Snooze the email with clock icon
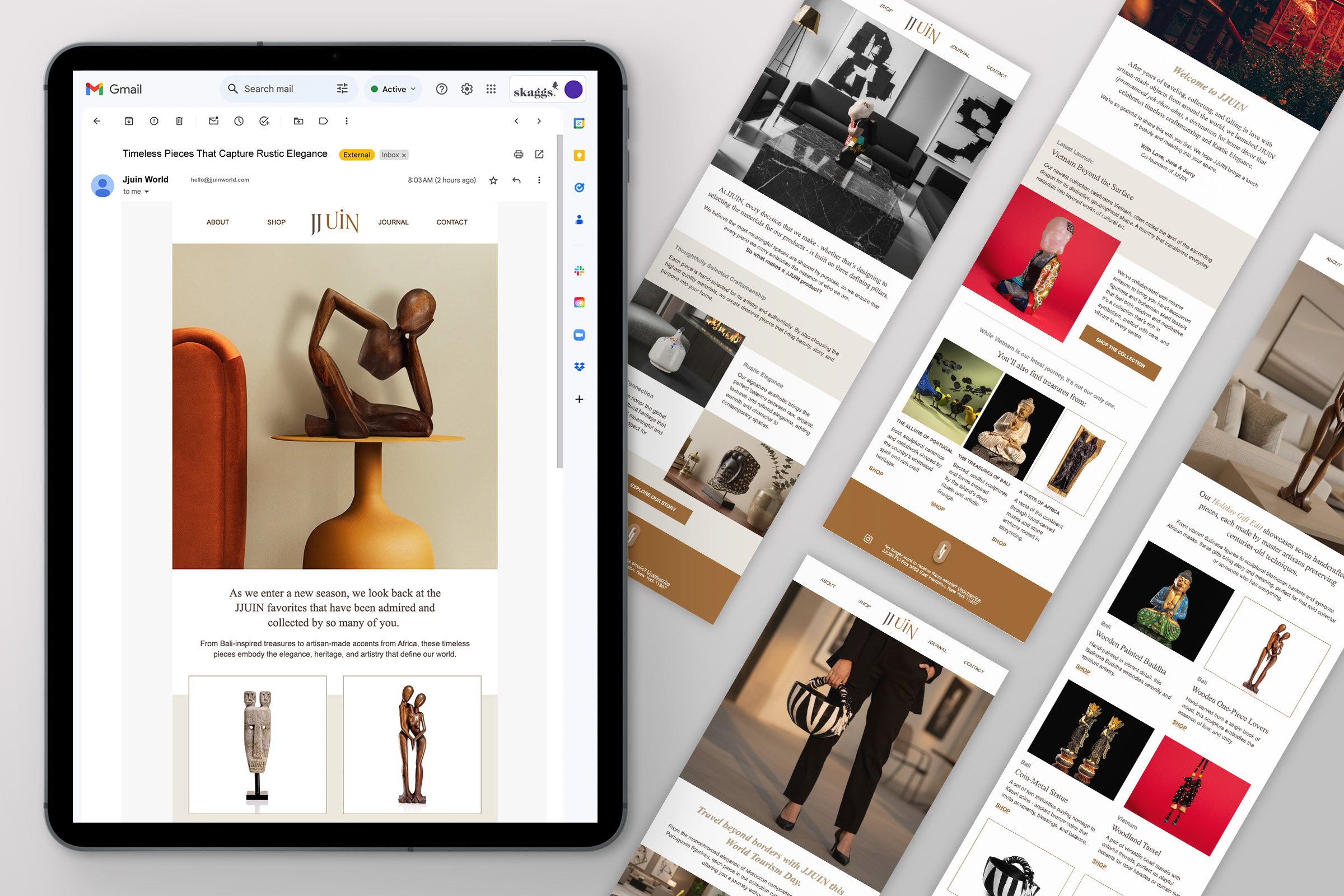Image resolution: width=1344 pixels, height=896 pixels. [x=239, y=121]
